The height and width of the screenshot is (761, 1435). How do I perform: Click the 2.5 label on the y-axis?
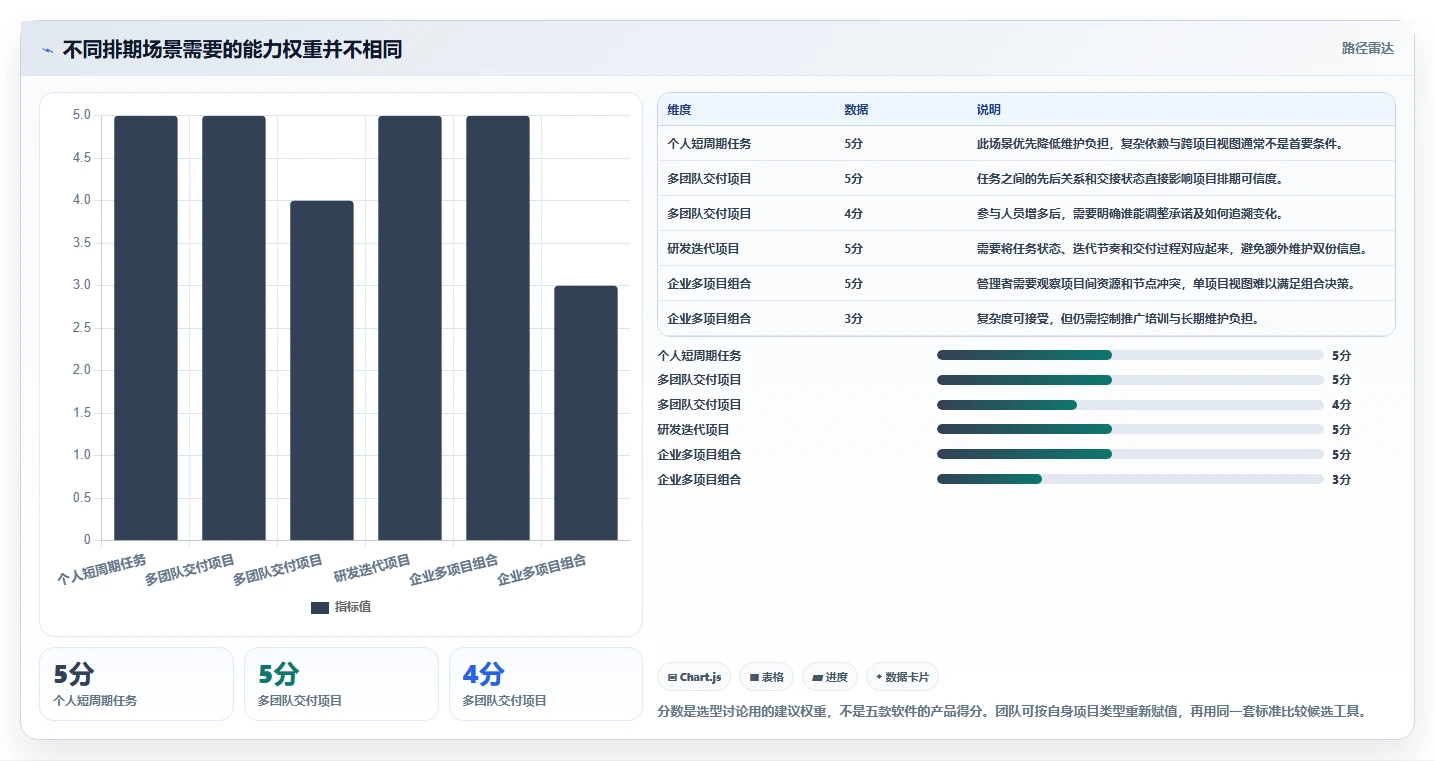(x=81, y=328)
